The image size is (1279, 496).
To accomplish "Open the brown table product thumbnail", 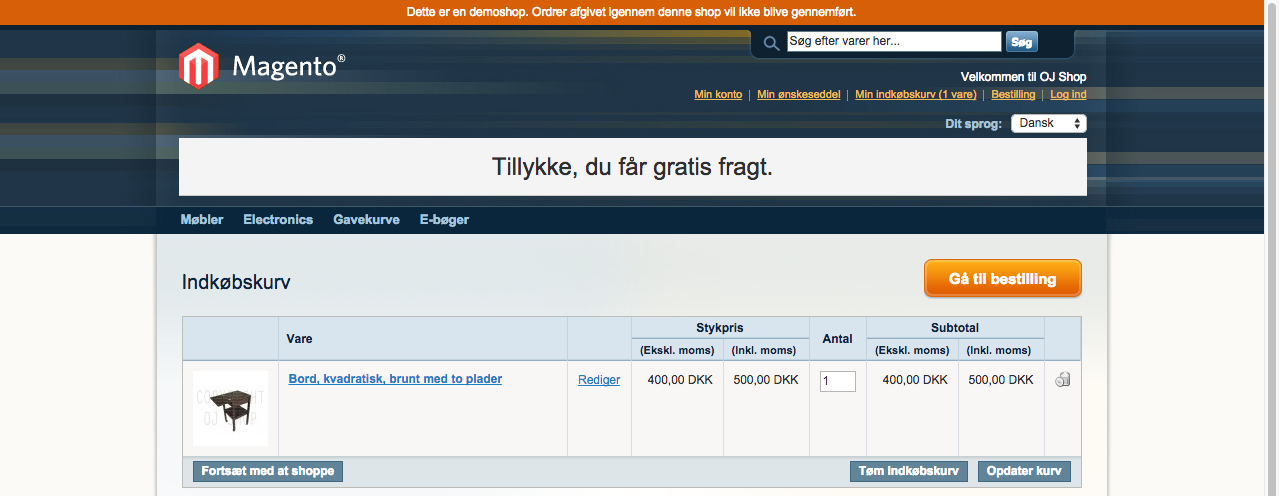I will tap(230, 408).
